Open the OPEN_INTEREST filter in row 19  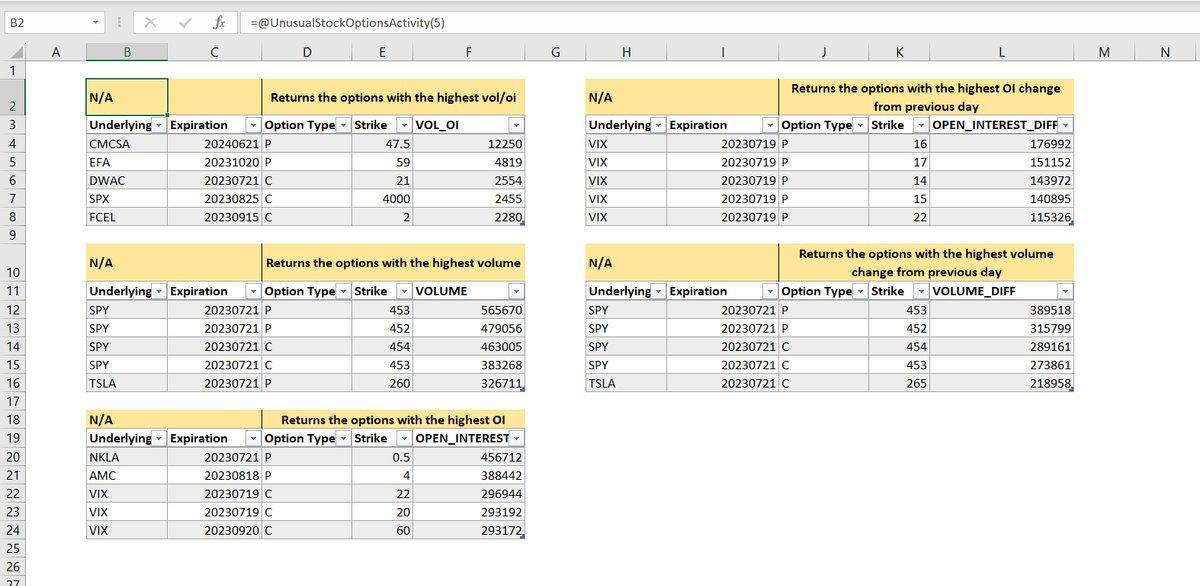point(516,438)
